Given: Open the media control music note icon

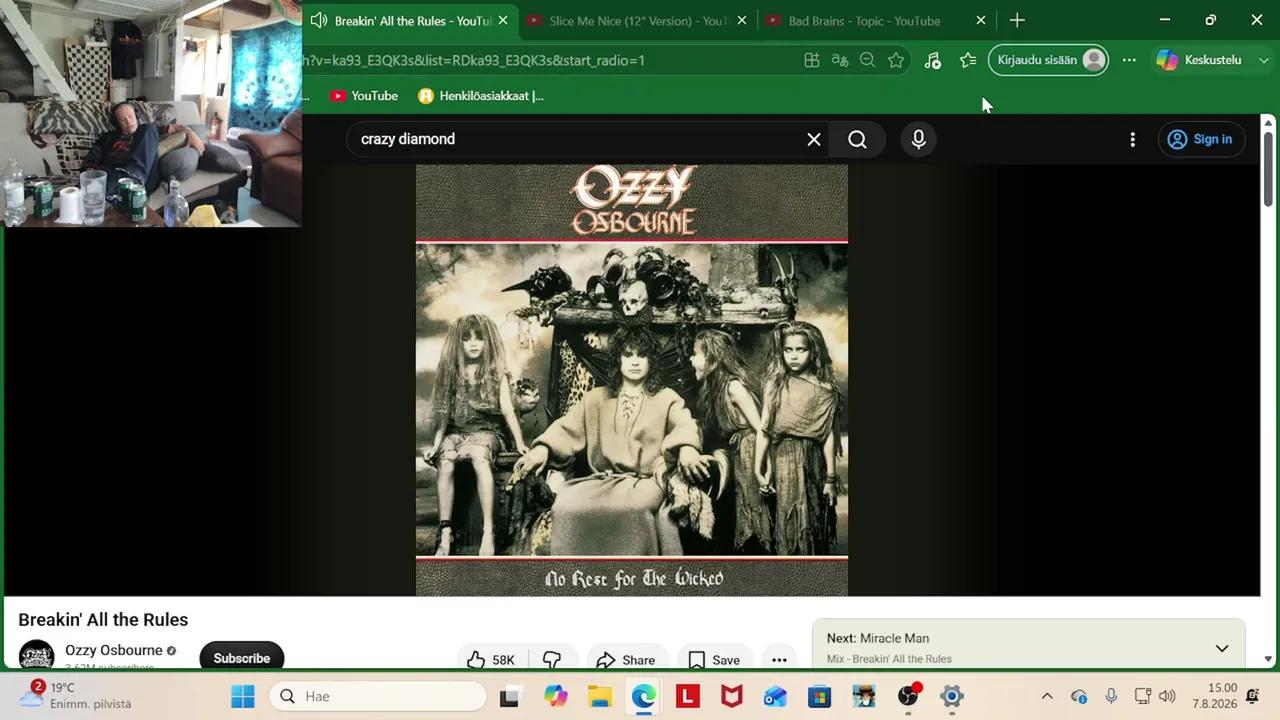Looking at the screenshot, I should tap(933, 60).
